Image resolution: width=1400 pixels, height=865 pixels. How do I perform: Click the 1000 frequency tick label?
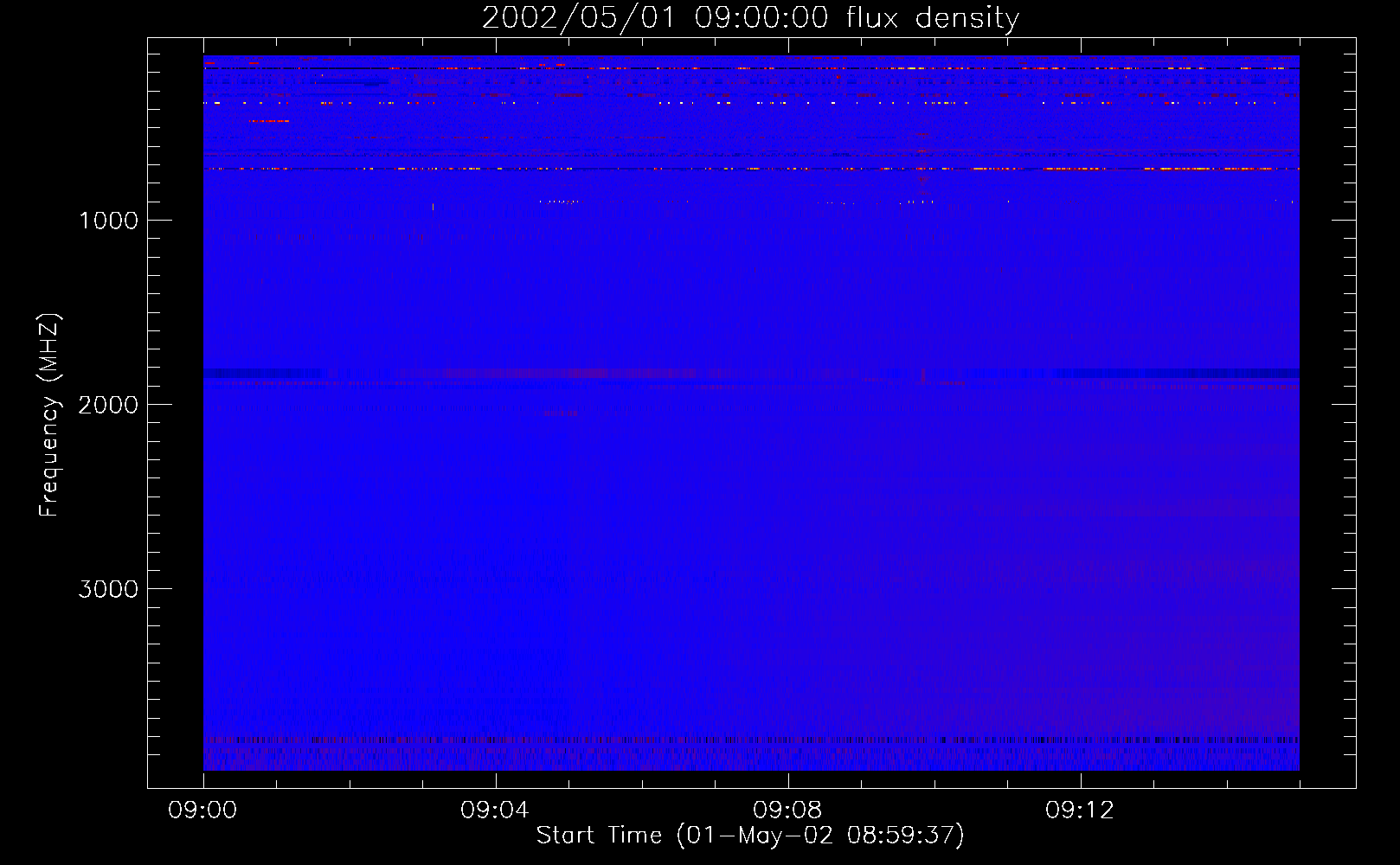pos(108,221)
